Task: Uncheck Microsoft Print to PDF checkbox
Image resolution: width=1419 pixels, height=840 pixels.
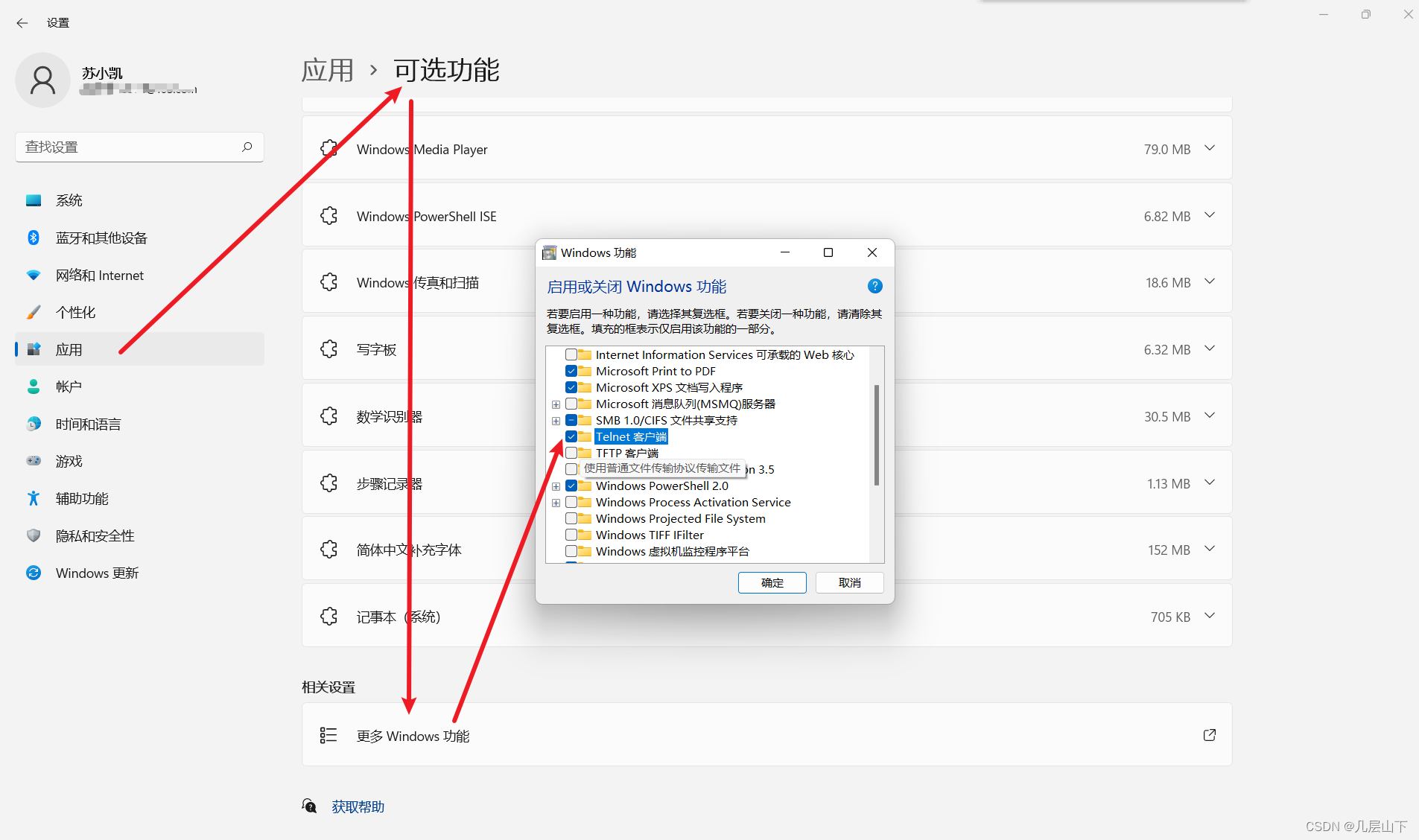Action: pyautogui.click(x=571, y=371)
